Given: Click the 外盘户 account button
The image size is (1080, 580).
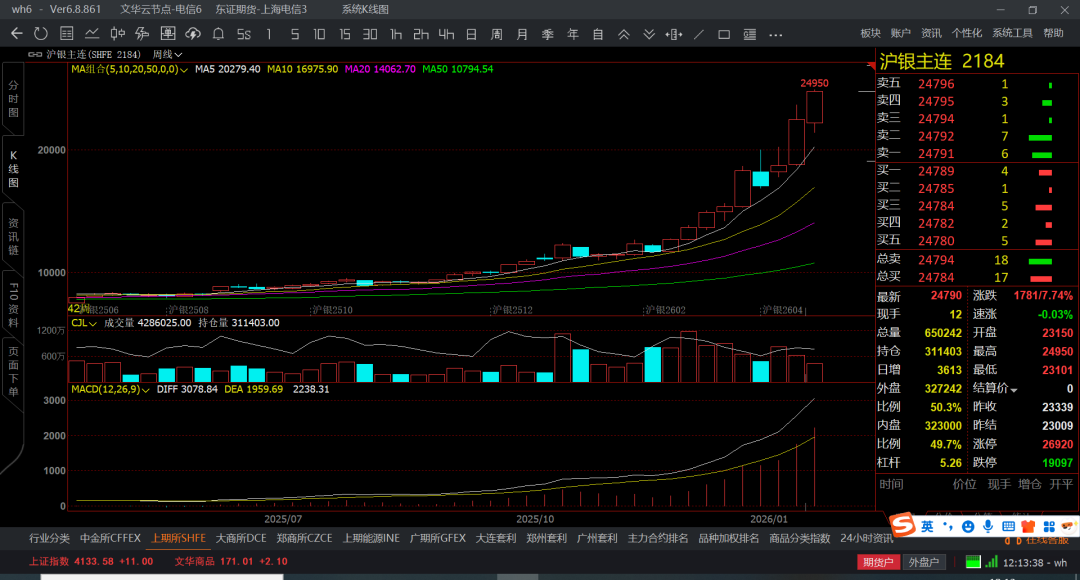Looking at the screenshot, I should (924, 562).
